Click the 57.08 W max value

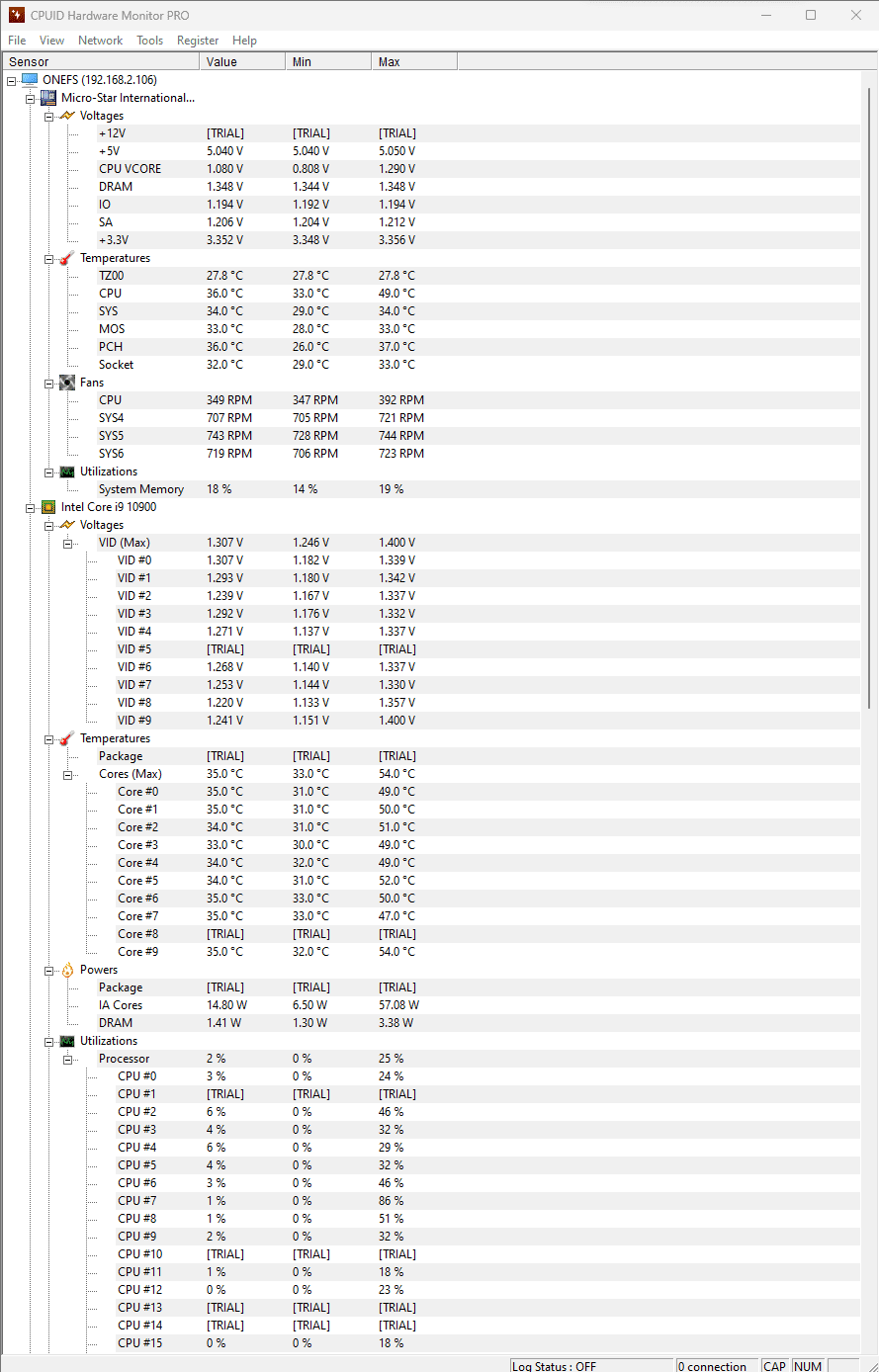(398, 1005)
